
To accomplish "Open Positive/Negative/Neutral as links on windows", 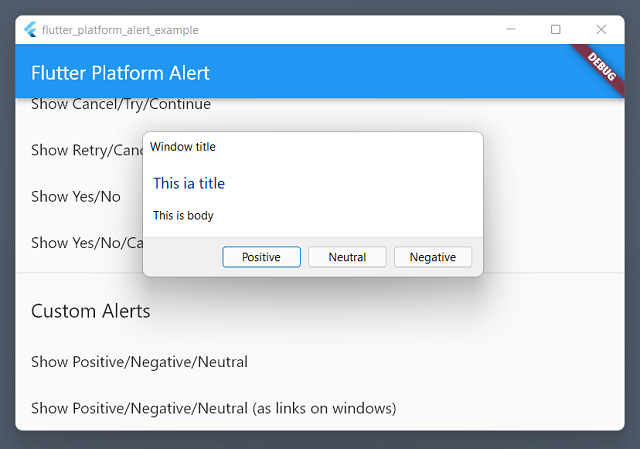I will [213, 408].
